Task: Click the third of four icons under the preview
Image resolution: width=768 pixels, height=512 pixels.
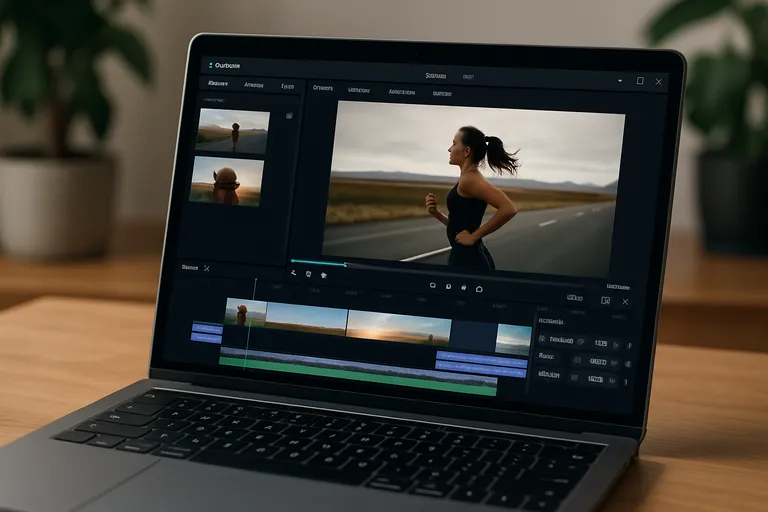Action: pyautogui.click(x=463, y=288)
